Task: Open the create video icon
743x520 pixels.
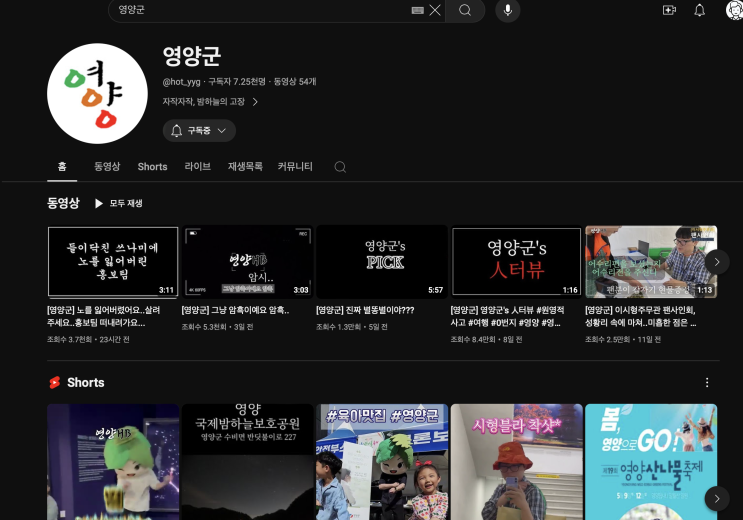Action: 669,10
